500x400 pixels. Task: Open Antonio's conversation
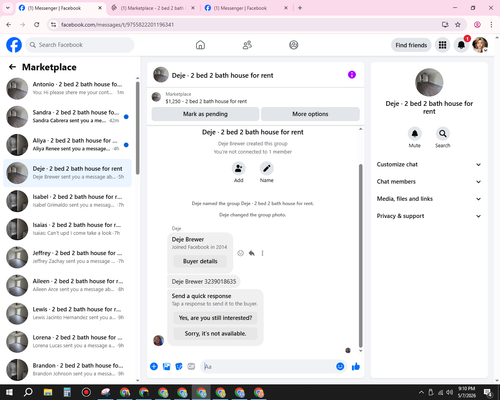(x=67, y=89)
